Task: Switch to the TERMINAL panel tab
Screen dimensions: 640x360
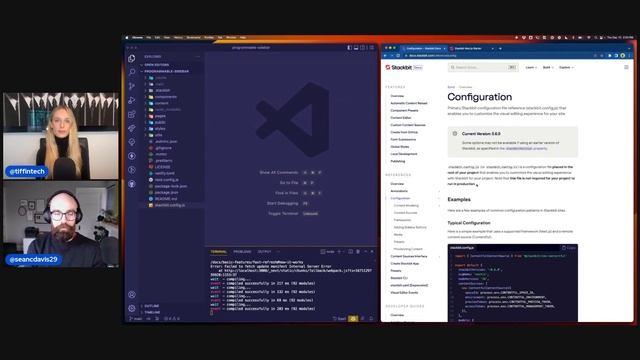Action: point(218,252)
